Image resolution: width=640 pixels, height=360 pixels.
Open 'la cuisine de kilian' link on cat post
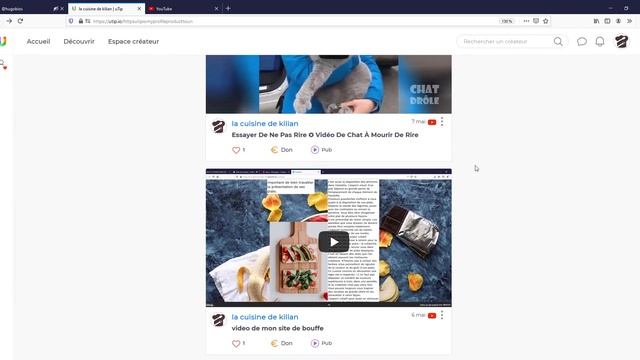click(x=264, y=123)
